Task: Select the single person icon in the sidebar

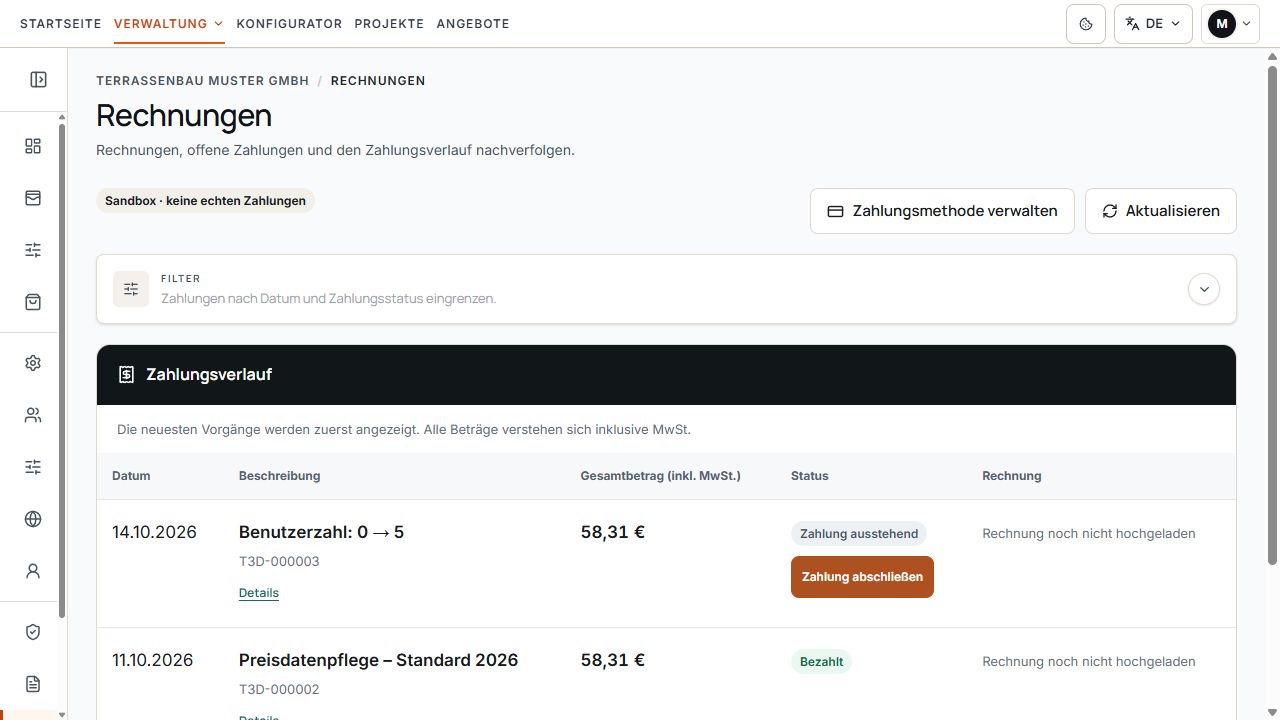Action: point(33,571)
